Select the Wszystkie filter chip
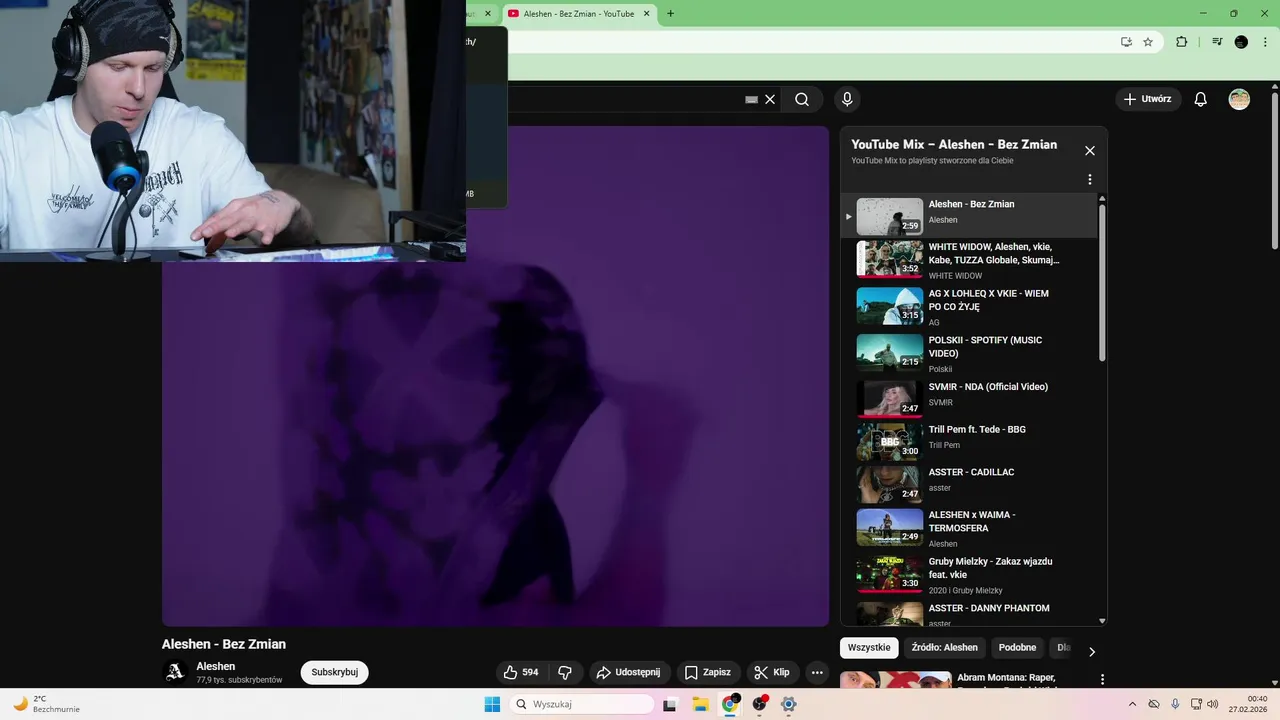This screenshot has width=1280, height=720. tap(869, 647)
